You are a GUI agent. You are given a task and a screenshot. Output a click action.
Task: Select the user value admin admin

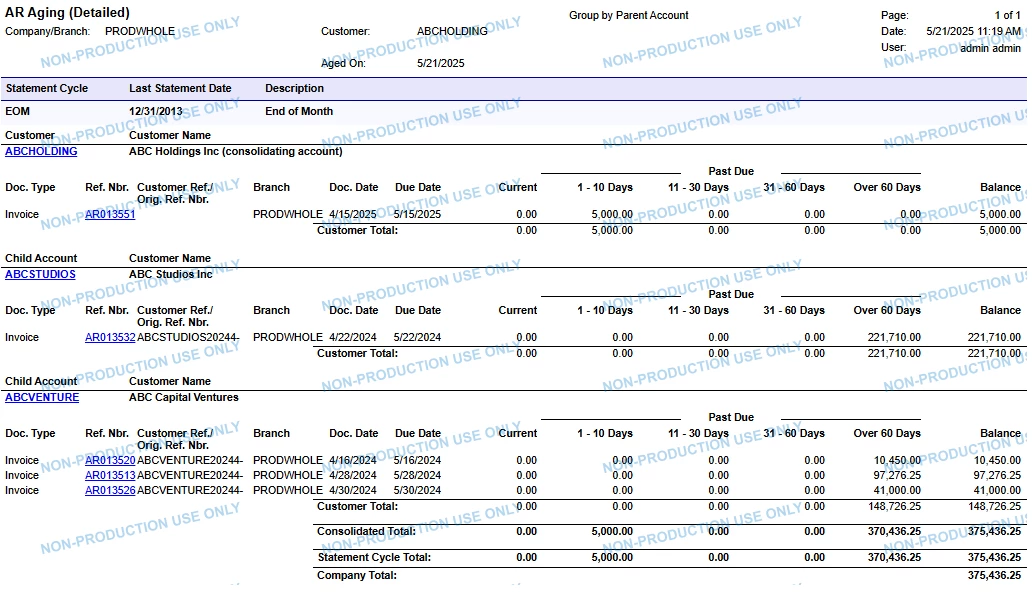pyautogui.click(x=991, y=48)
